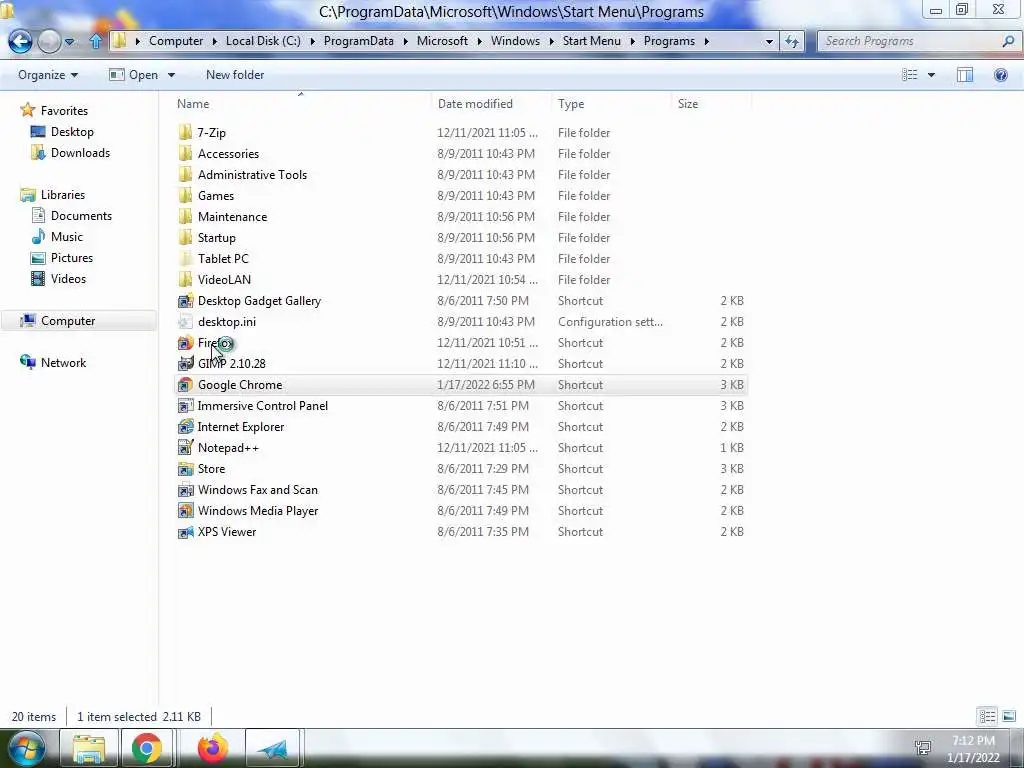Open the view options dropdown arrow
This screenshot has height=768, width=1024.
coord(931,75)
